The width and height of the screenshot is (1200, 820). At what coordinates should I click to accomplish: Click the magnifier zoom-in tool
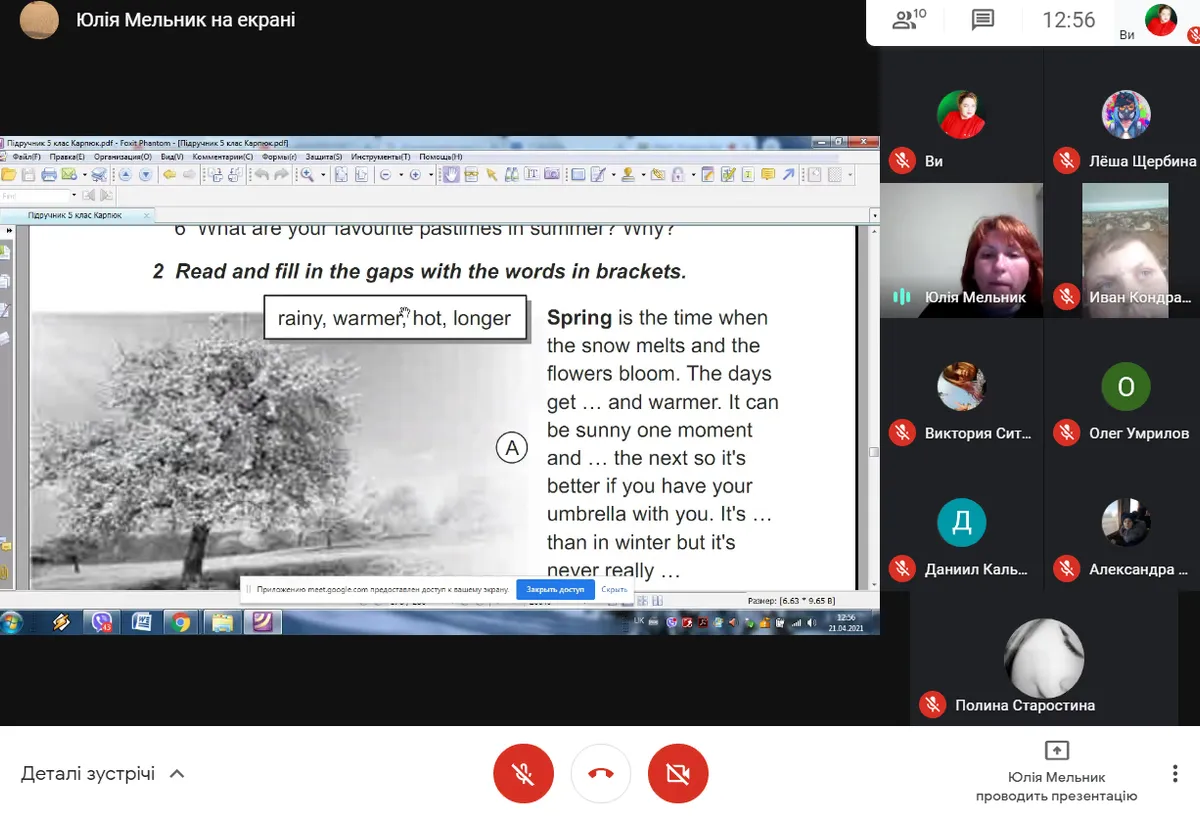[x=308, y=175]
